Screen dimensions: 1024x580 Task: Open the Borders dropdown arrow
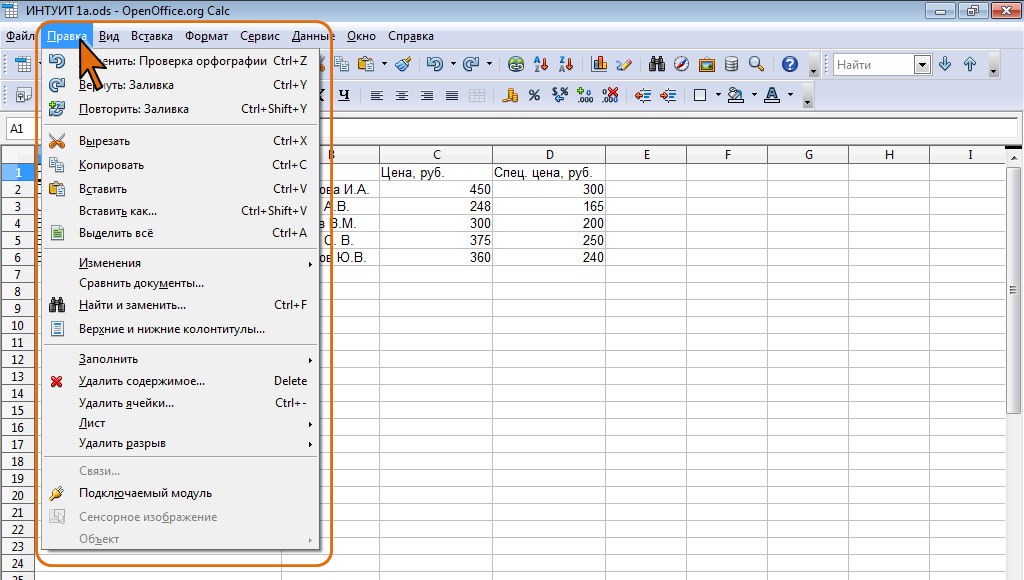pos(718,95)
